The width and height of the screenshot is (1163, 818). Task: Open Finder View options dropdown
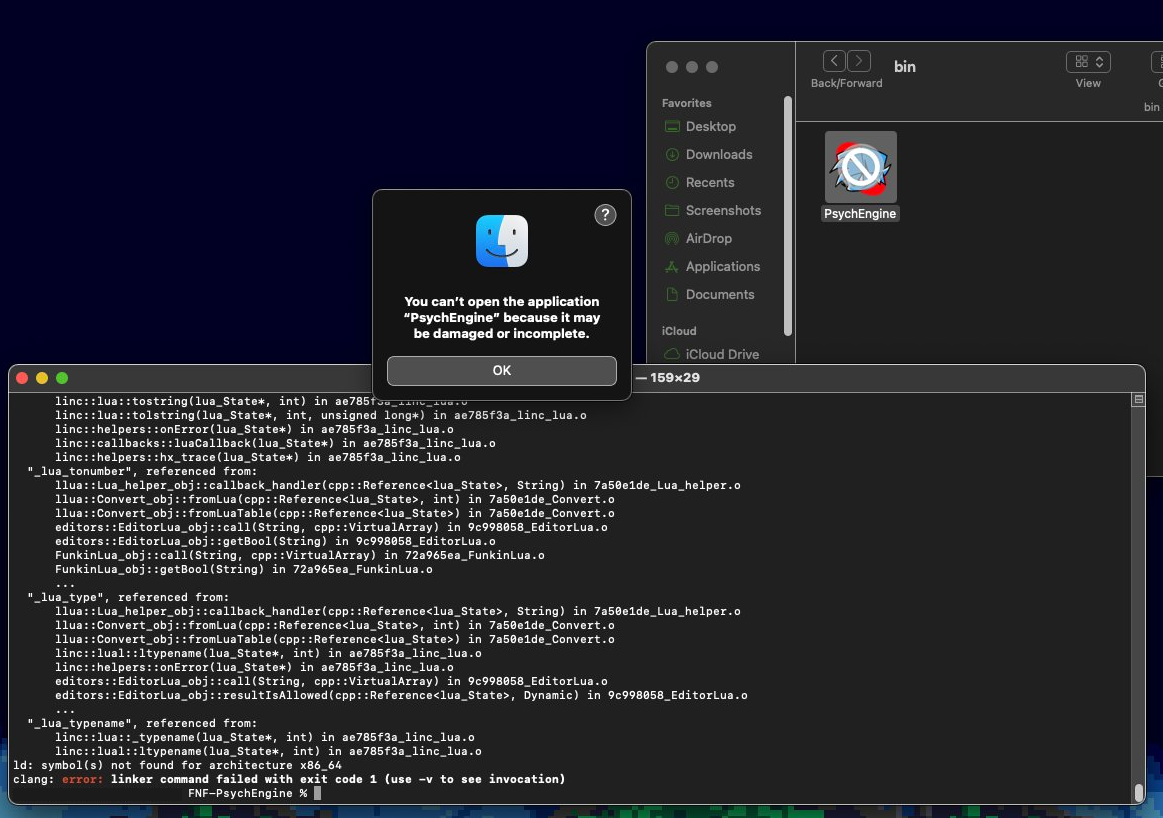[1088, 62]
